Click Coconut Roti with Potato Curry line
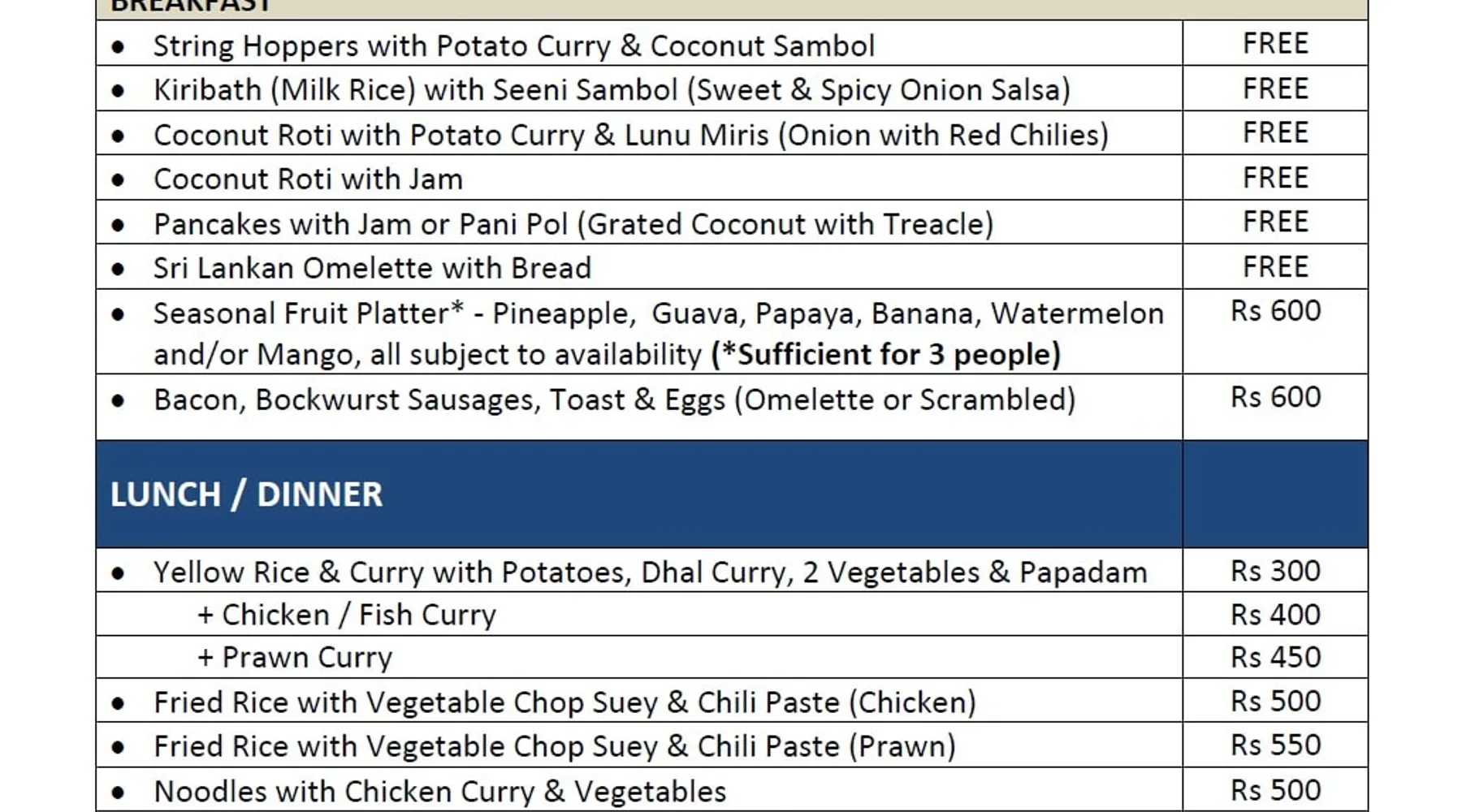1462x812 pixels. click(630, 135)
